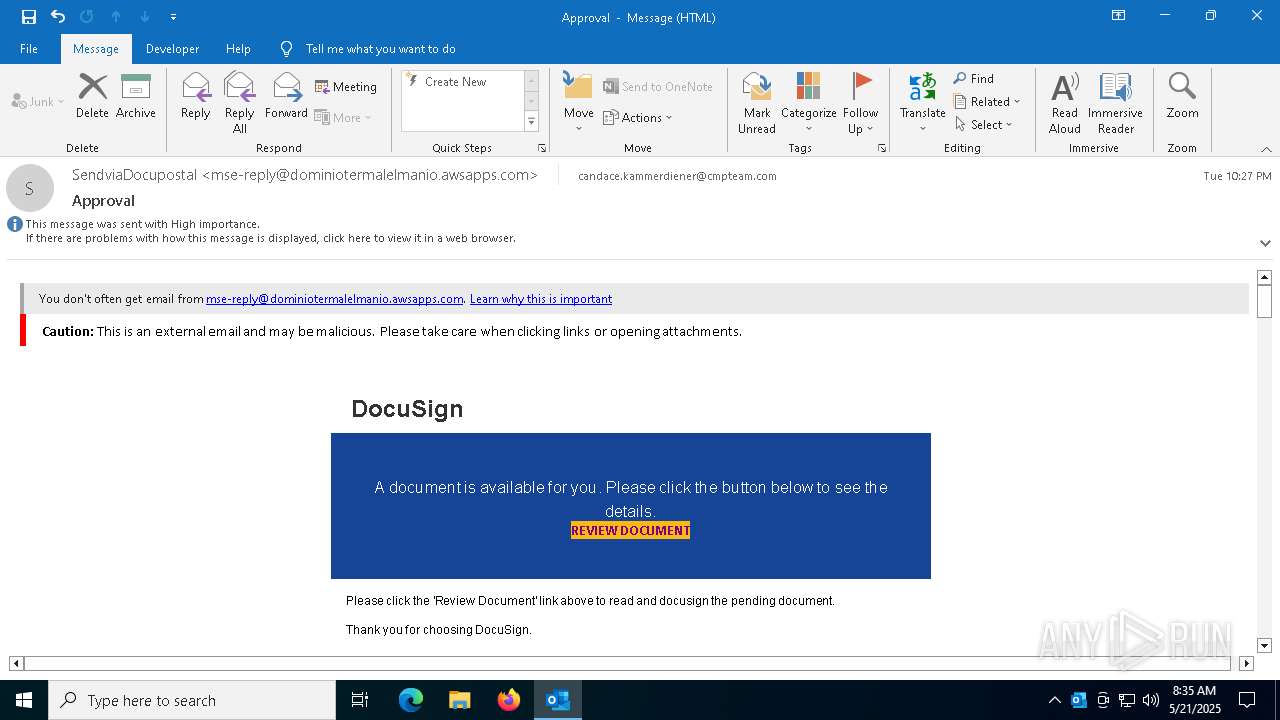
Task: Switch to the Message ribbon tab
Action: pos(96,49)
